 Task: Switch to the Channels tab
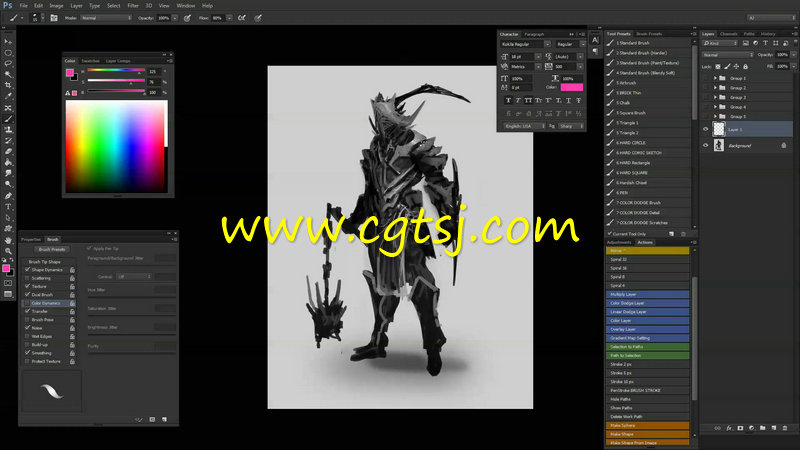pos(729,34)
